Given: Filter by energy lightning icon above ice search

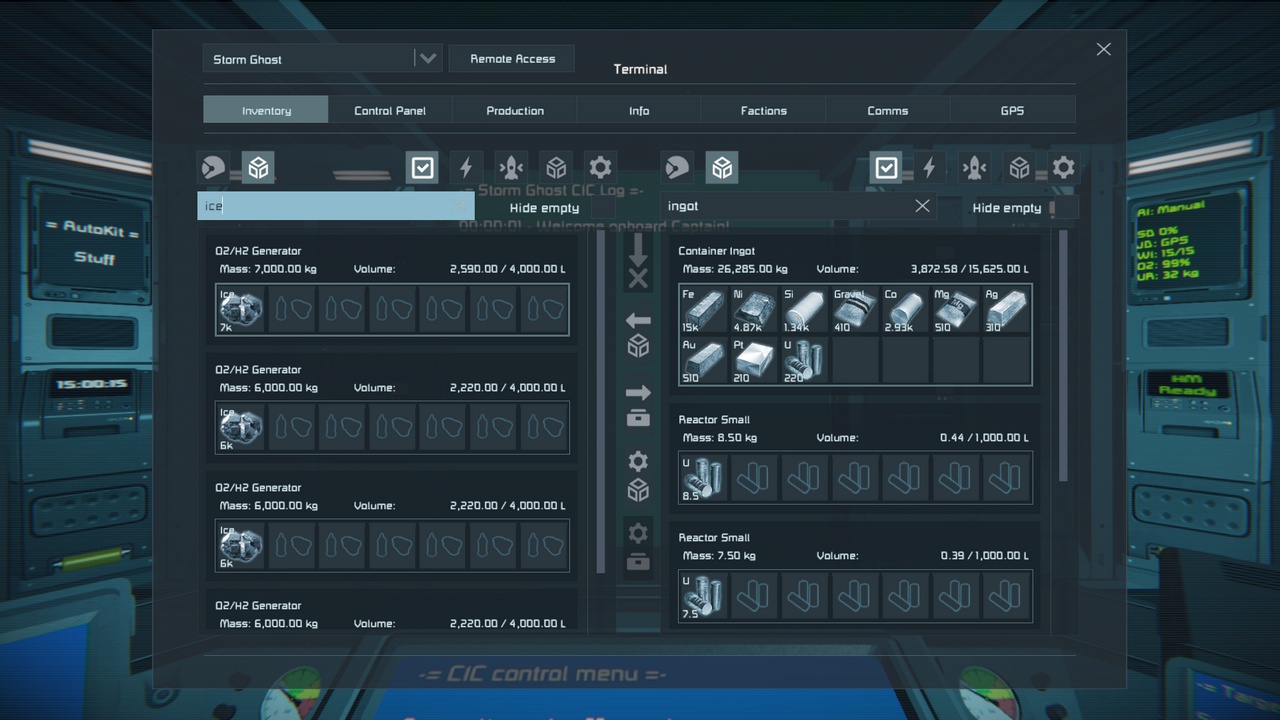Looking at the screenshot, I should (x=466, y=167).
